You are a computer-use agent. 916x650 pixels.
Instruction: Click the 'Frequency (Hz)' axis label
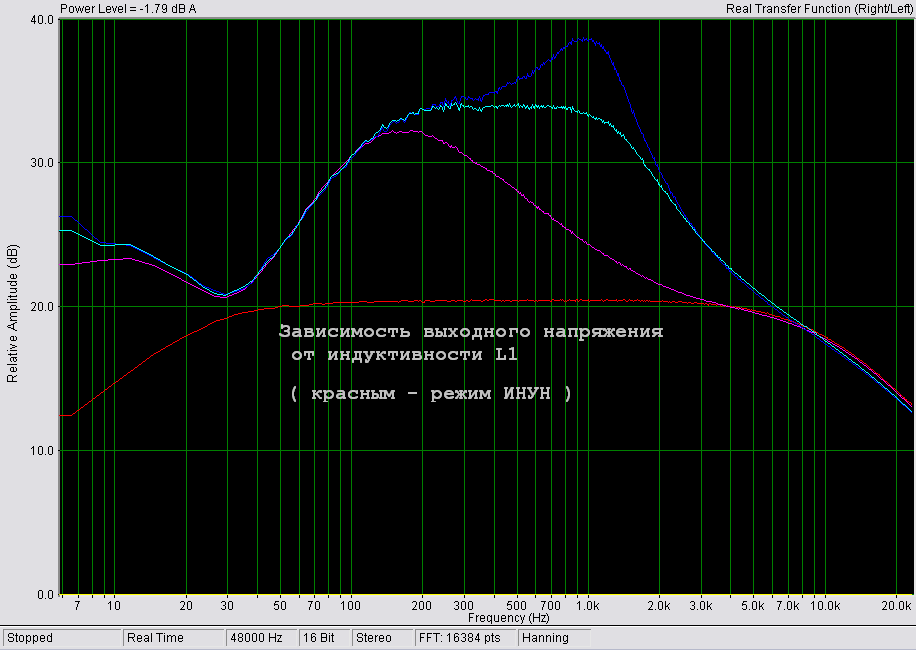(508, 617)
